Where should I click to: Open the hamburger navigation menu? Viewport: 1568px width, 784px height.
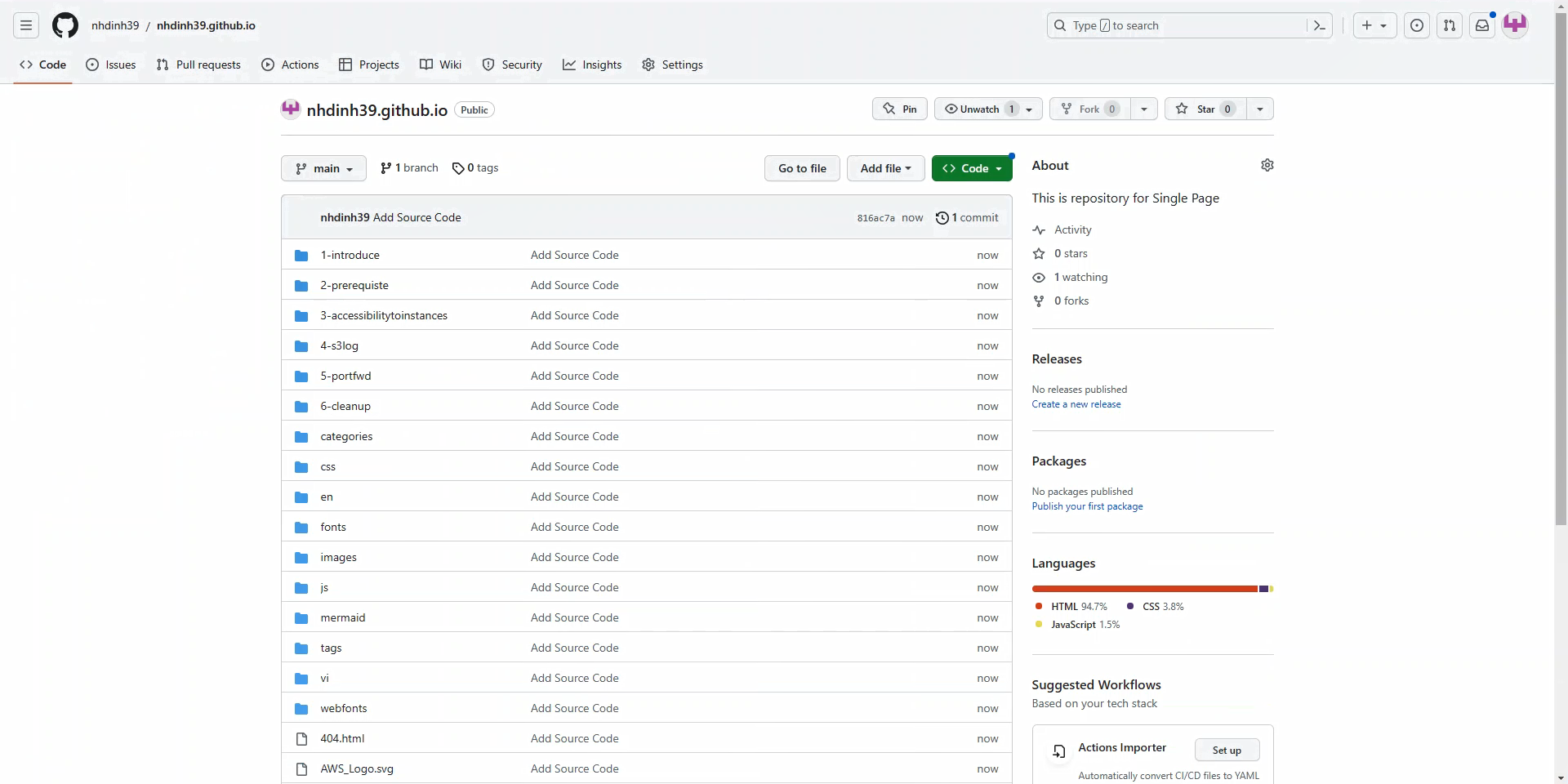(26, 25)
